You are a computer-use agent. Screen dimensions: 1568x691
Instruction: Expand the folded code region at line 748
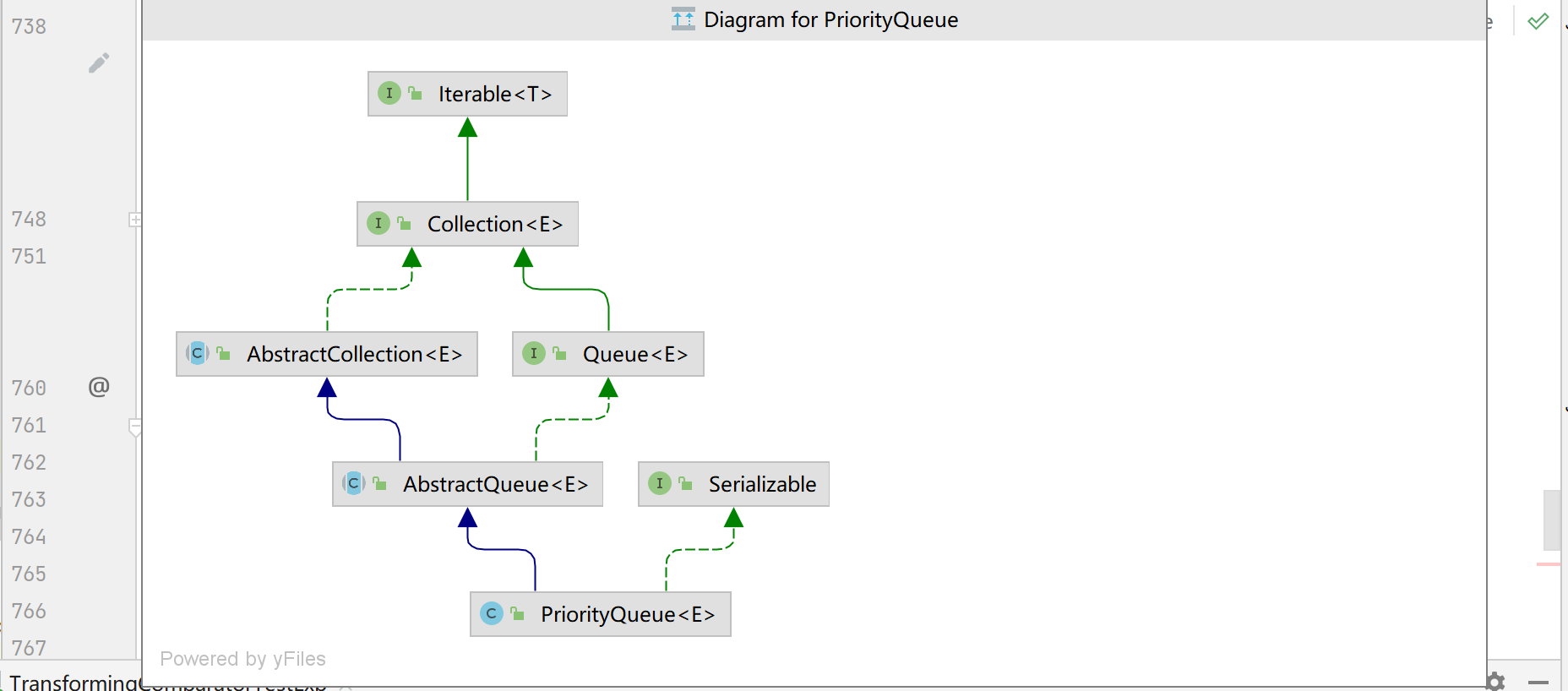pyautogui.click(x=134, y=220)
